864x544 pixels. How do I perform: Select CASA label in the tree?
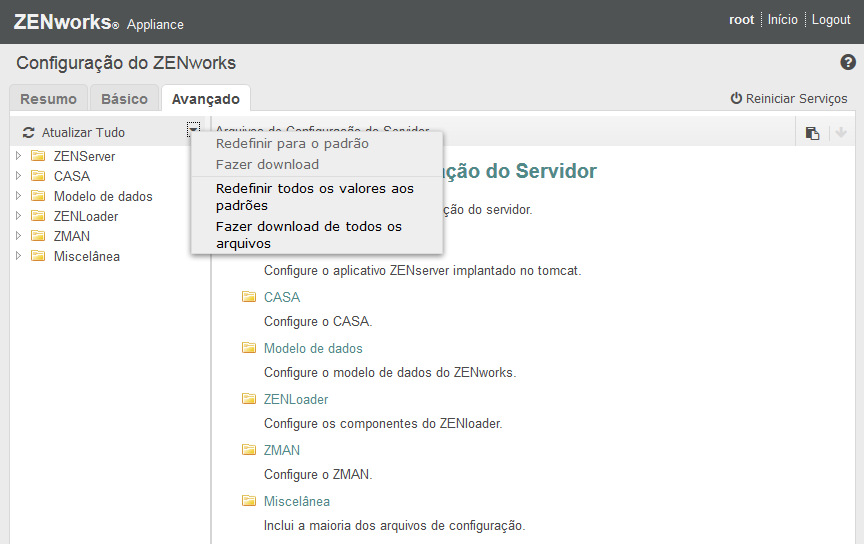click(72, 176)
